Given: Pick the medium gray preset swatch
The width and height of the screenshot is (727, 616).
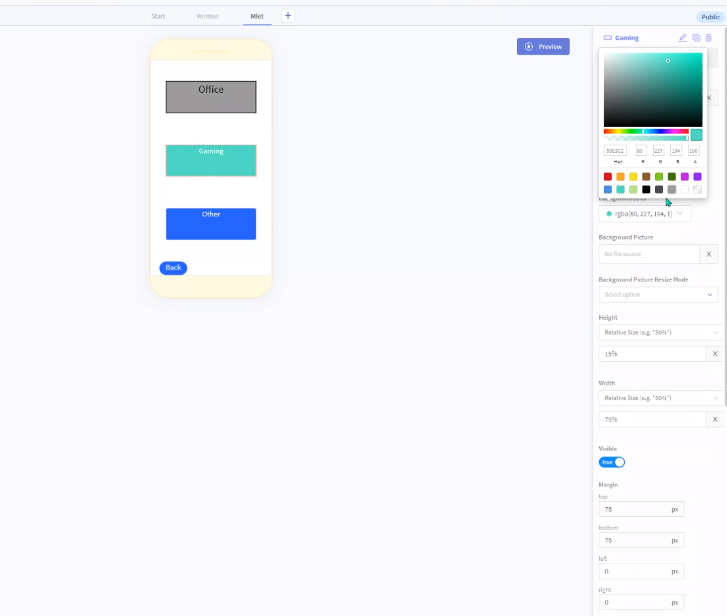Looking at the screenshot, I should click(x=672, y=190).
